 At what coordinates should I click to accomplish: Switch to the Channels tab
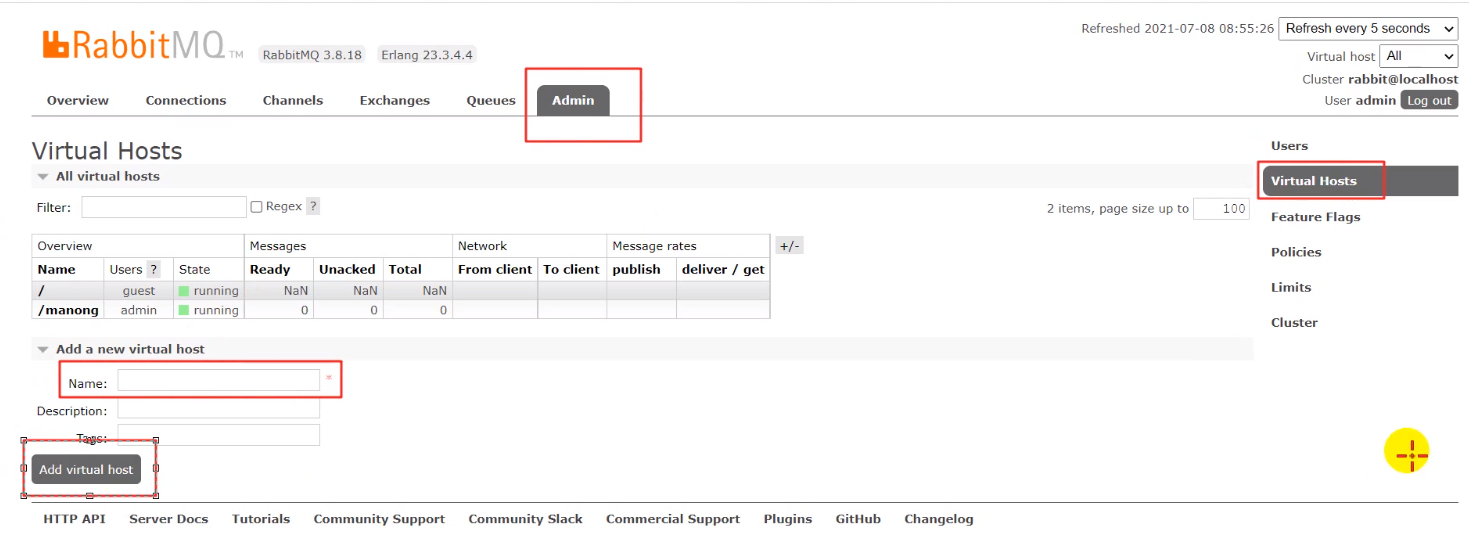293,100
